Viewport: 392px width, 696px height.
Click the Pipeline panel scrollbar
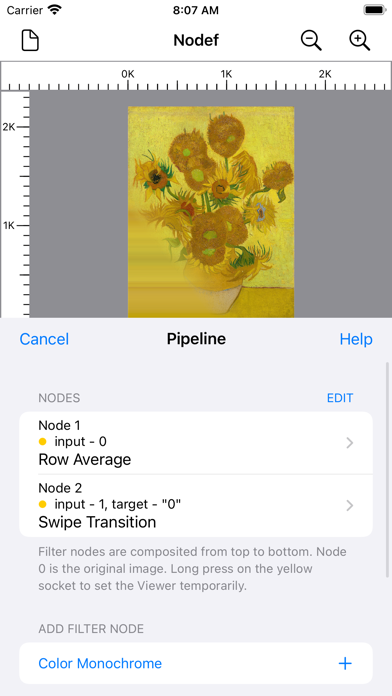pos(388,468)
